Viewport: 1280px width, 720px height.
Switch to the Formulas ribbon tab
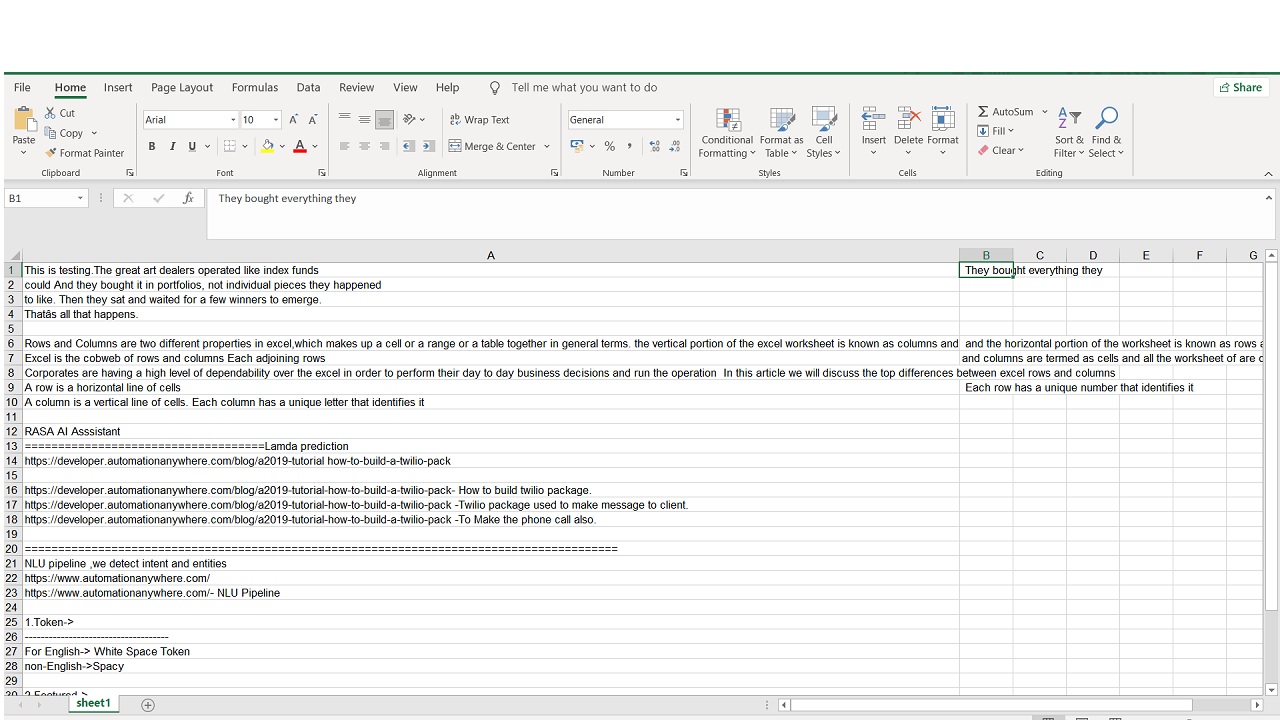254,88
